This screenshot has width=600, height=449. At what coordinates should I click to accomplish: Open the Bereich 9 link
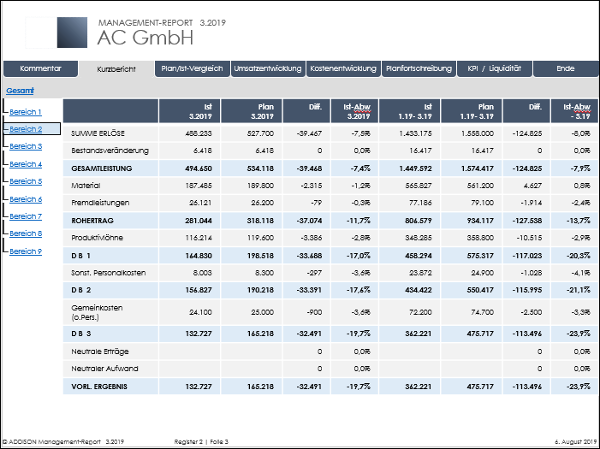pos(26,251)
